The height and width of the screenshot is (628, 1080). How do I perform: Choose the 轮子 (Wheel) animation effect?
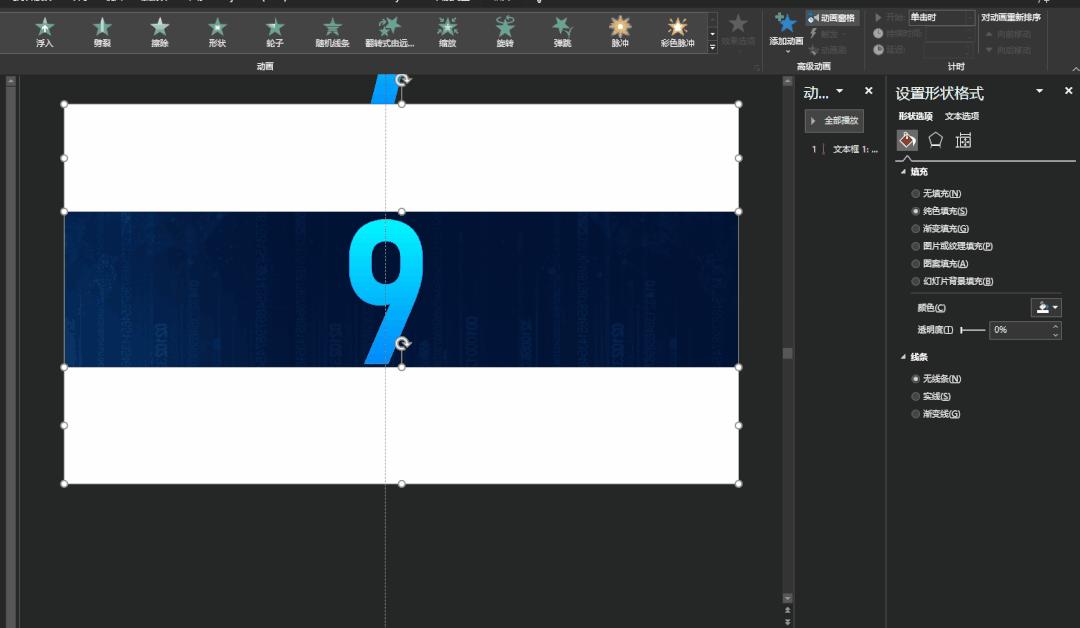pos(275,31)
